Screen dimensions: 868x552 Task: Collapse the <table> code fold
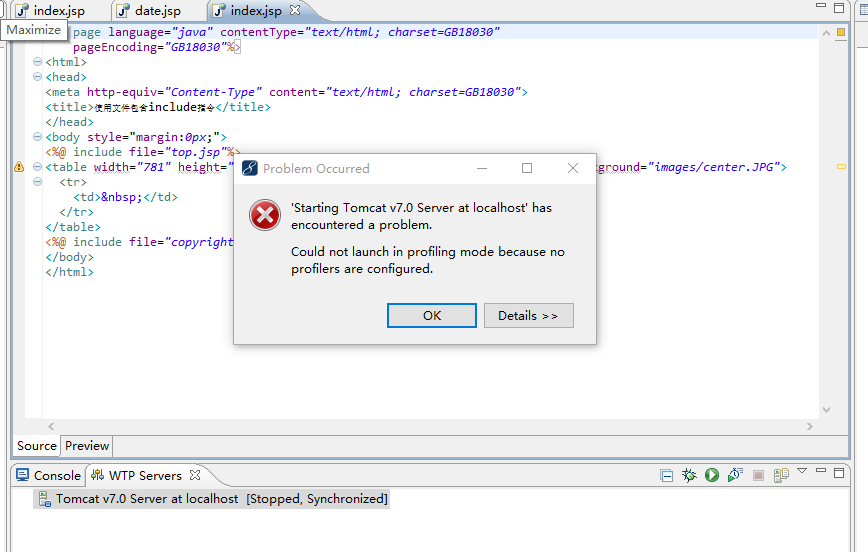[37, 166]
